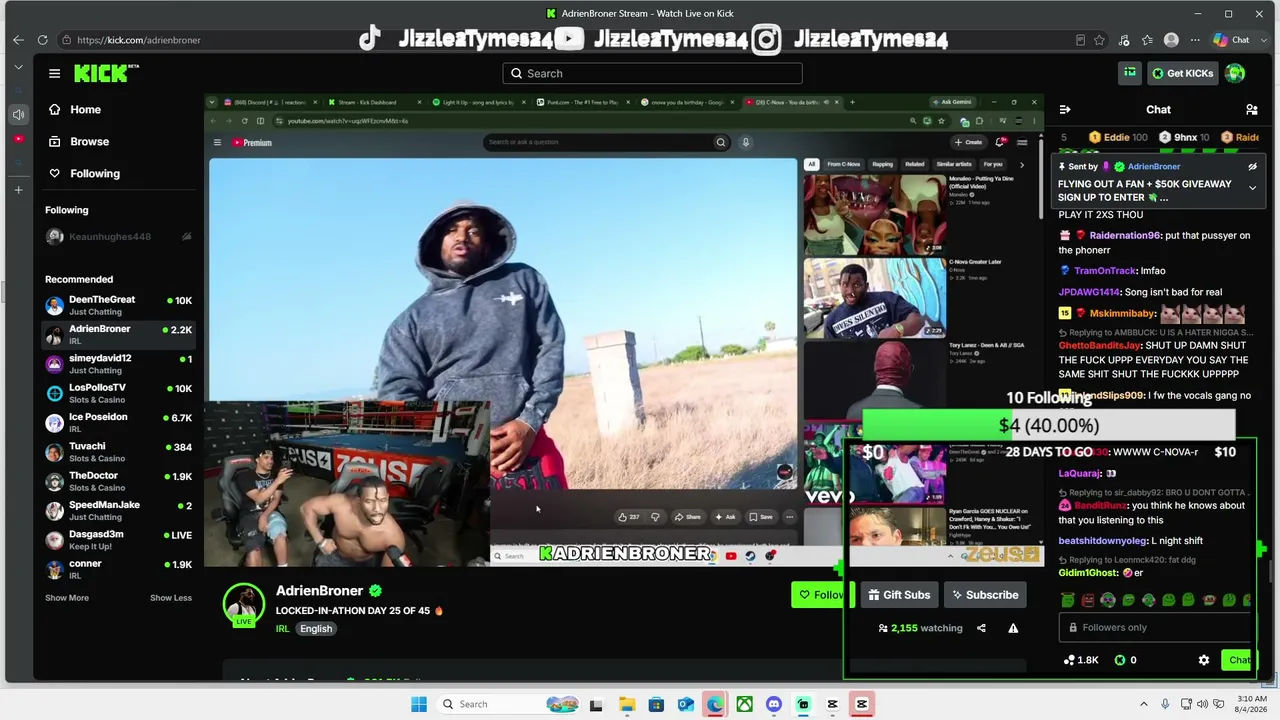Viewport: 1280px width, 720px height.
Task: Open DeenTheGreat recommended channel
Action: tap(118, 305)
